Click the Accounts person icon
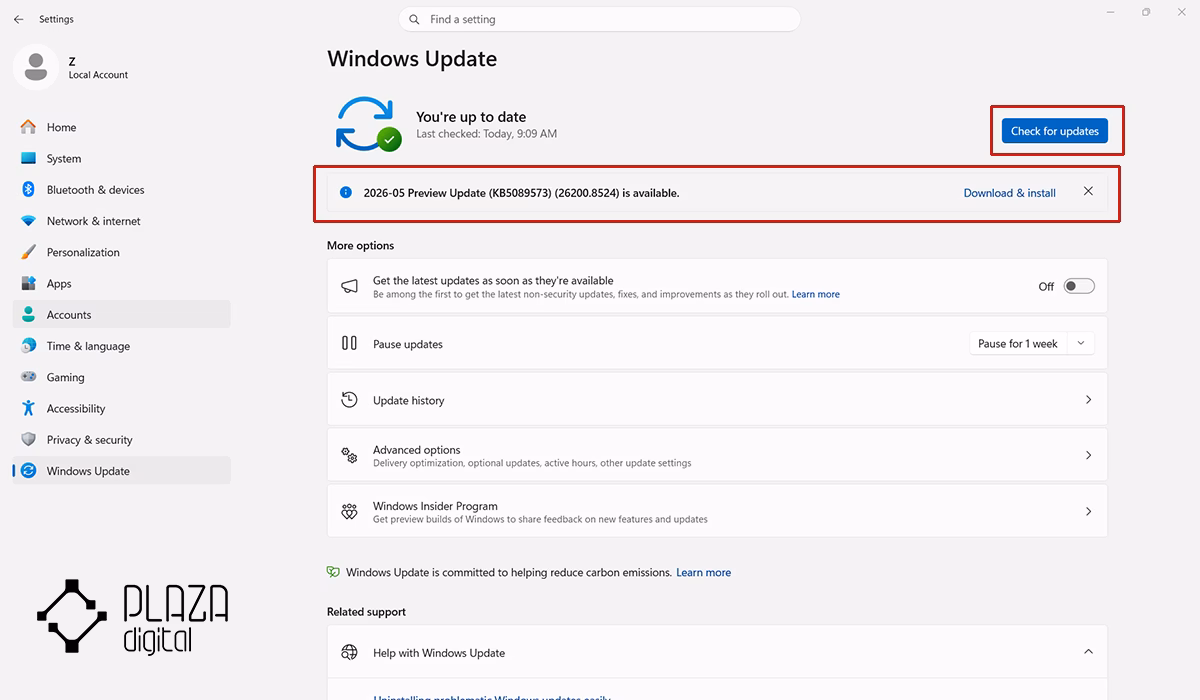Viewport: 1200px width, 700px height. click(x=28, y=315)
